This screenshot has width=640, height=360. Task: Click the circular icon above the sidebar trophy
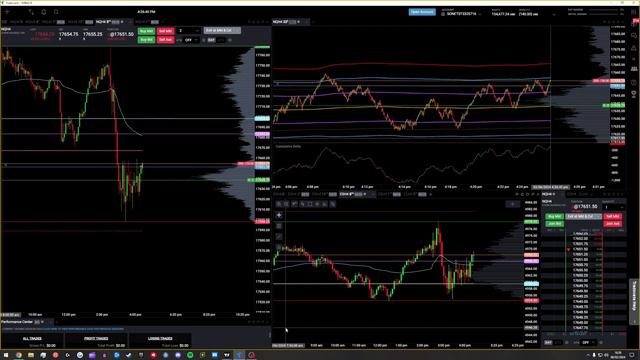[634, 82]
